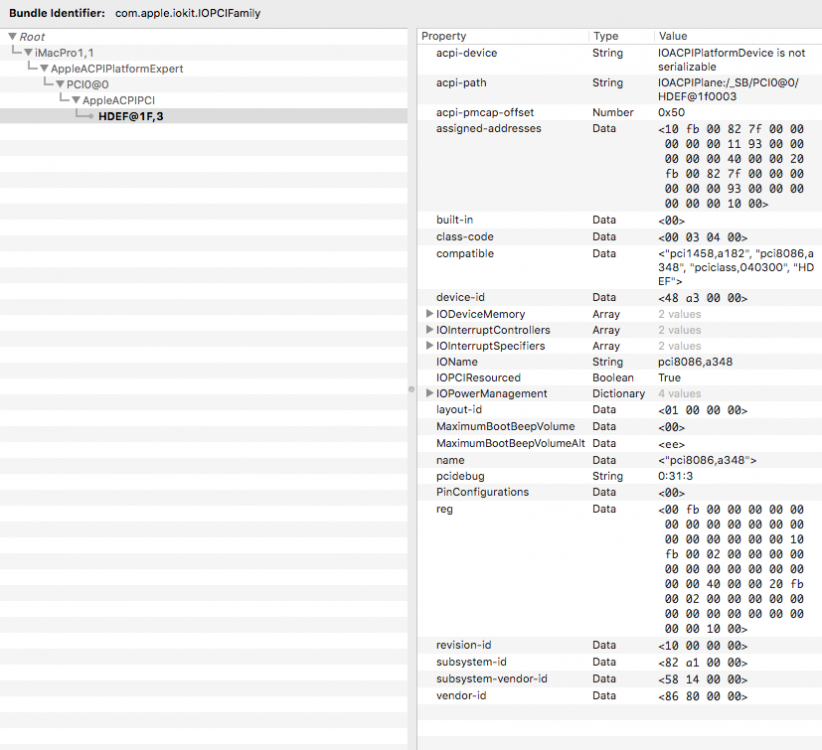Expand the IOInterruptSpecifiers array
This screenshot has width=822, height=750.
pos(429,345)
